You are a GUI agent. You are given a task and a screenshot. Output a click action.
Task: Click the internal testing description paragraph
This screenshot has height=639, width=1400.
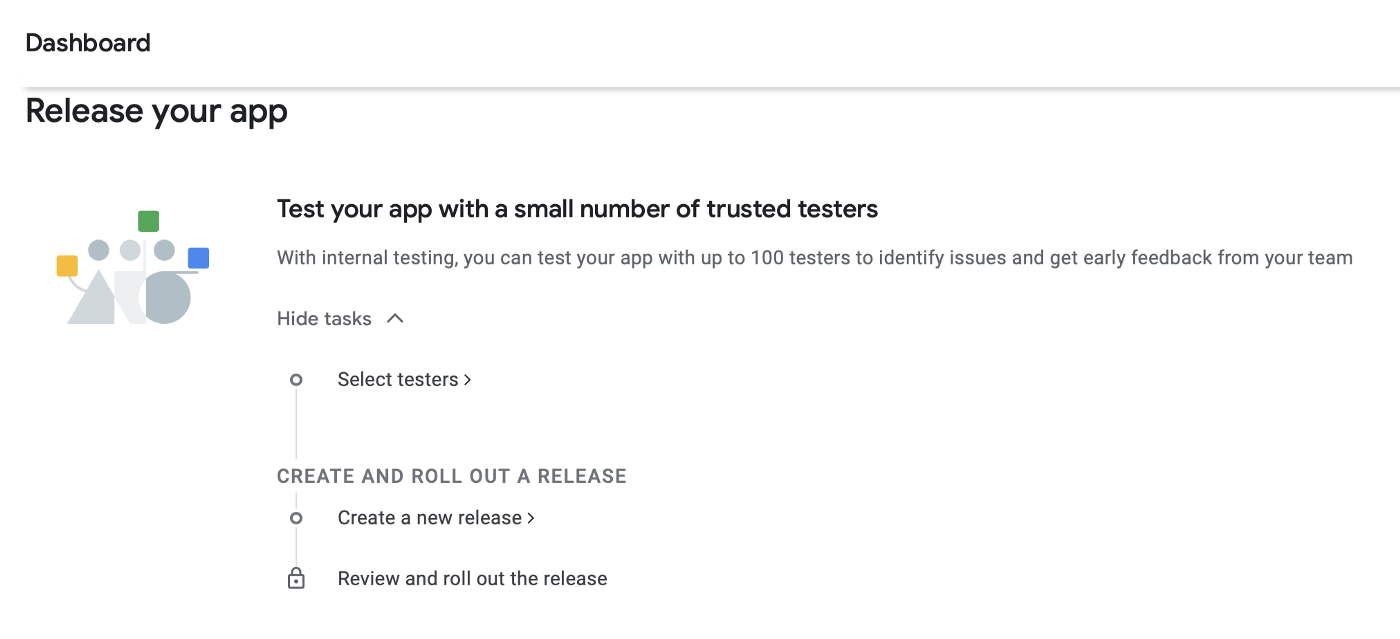click(814, 258)
